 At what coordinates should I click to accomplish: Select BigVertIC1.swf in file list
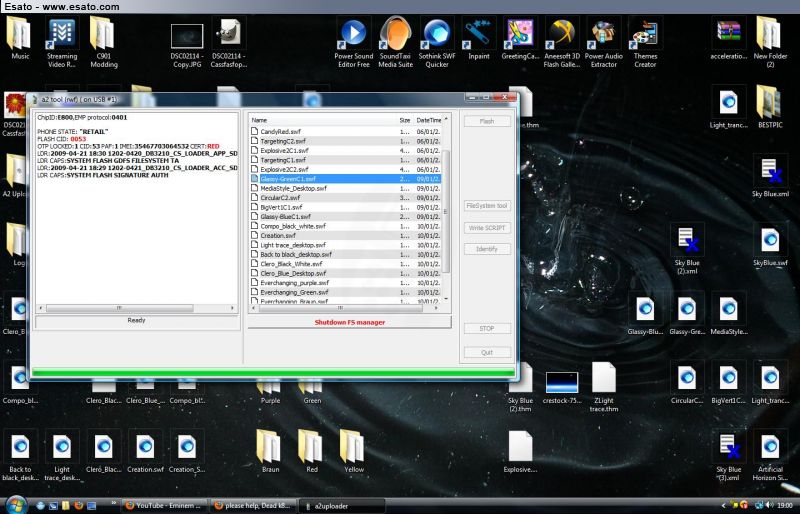345,207
